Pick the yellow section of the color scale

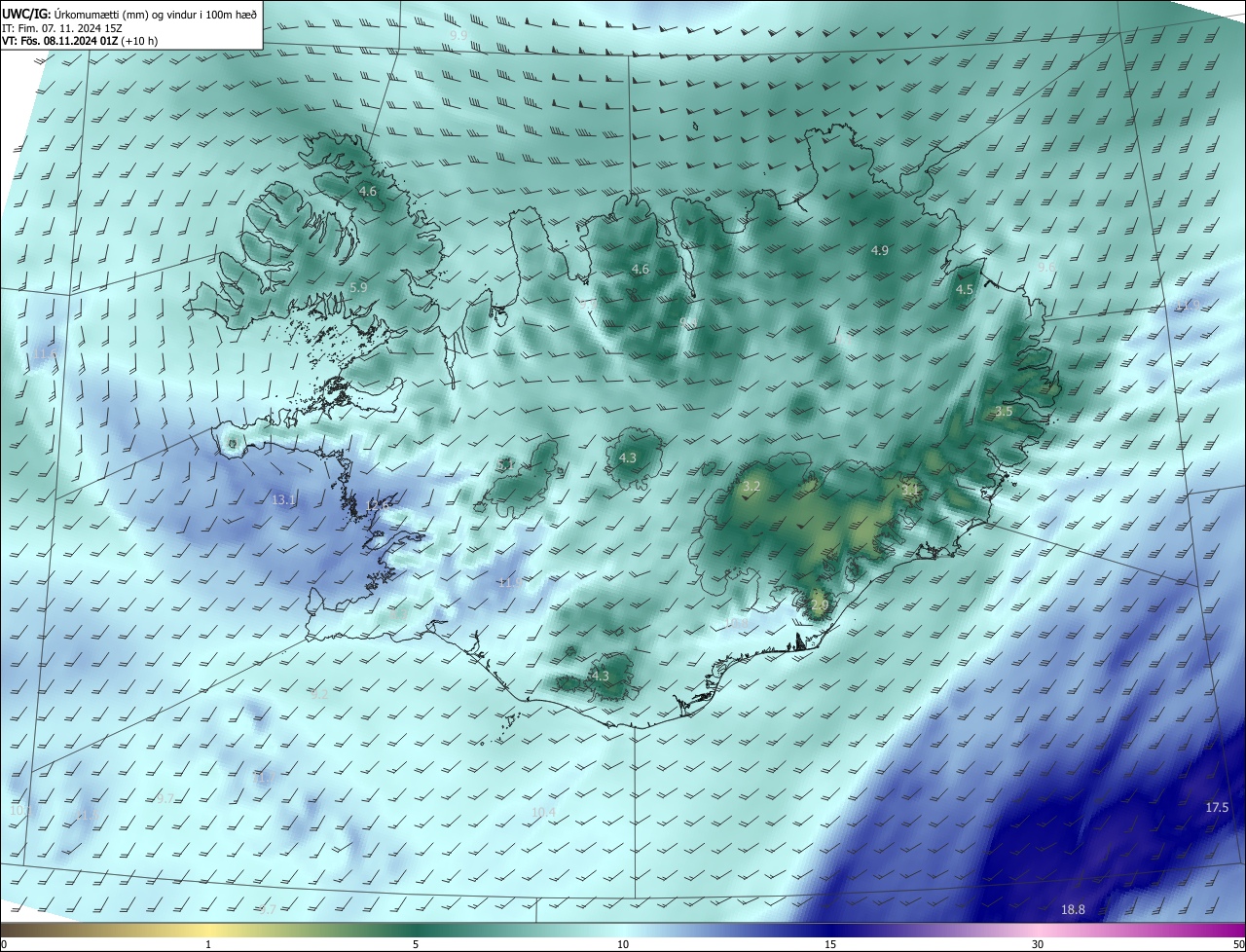209,931
